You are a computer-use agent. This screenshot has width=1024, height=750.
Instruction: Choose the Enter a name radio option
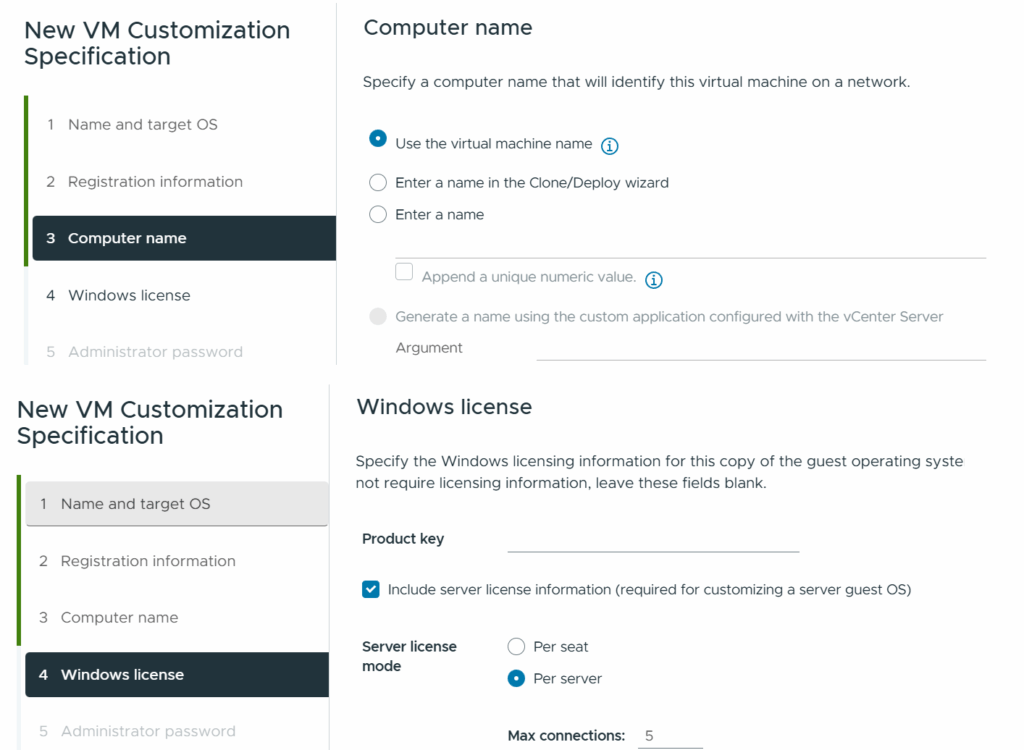pos(378,214)
